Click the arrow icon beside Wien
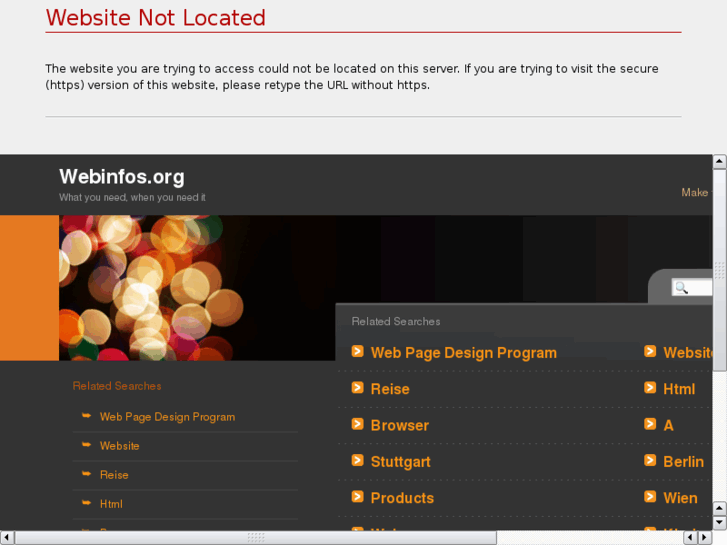727x545 pixels. pyautogui.click(x=650, y=497)
